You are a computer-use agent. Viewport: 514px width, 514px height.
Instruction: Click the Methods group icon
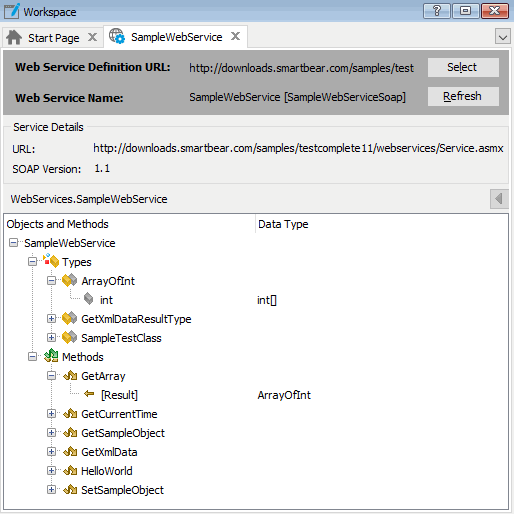click(x=51, y=356)
